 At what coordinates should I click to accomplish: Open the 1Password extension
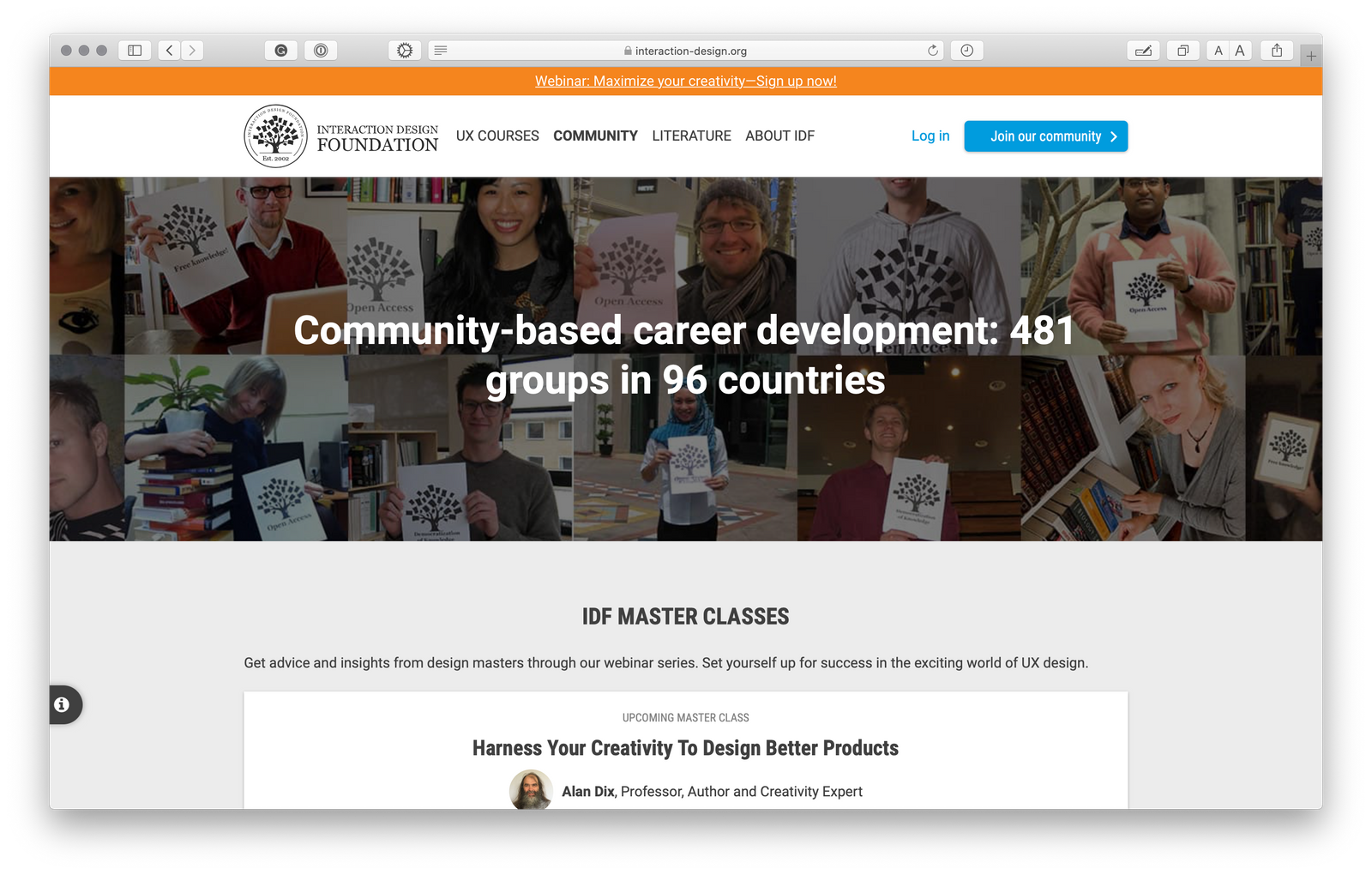point(321,51)
